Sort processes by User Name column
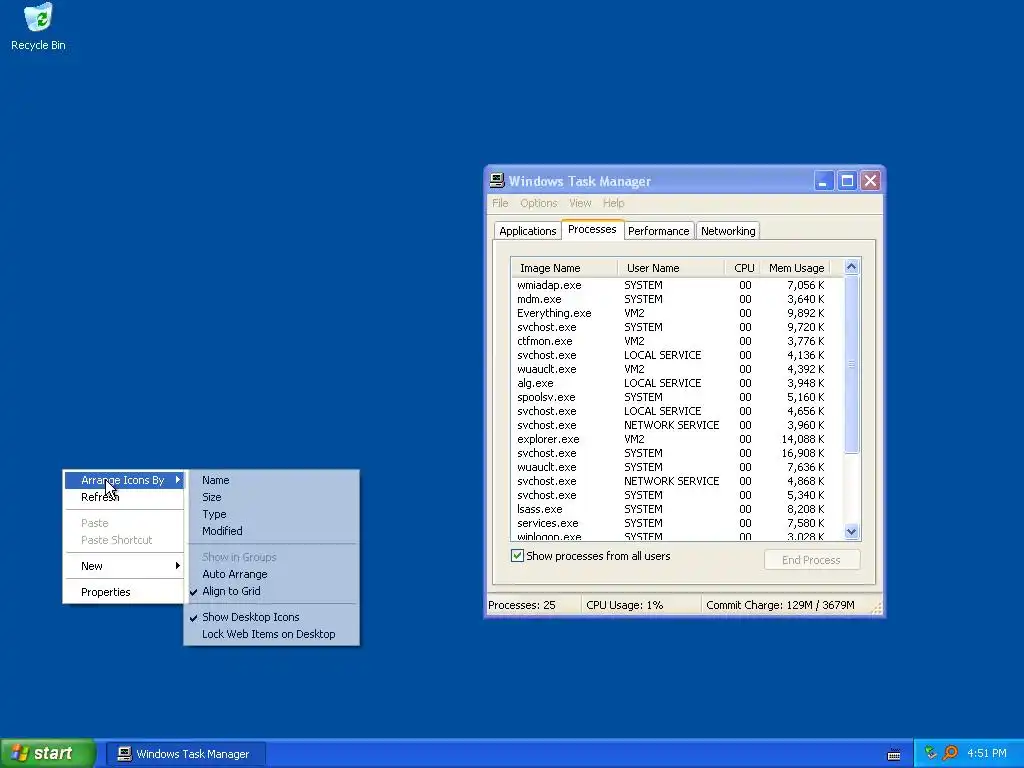 click(671, 268)
